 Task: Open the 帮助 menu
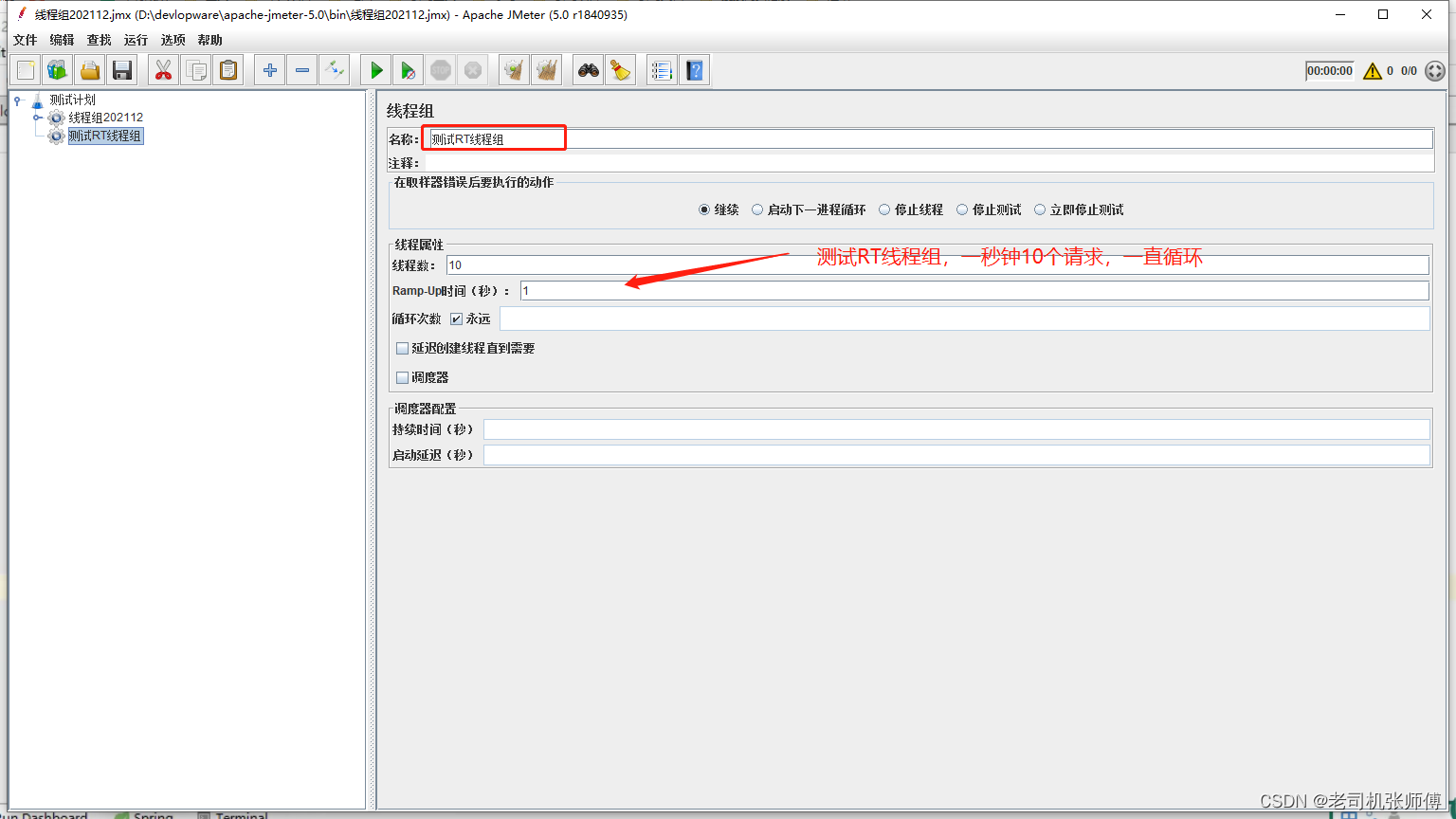tap(209, 40)
